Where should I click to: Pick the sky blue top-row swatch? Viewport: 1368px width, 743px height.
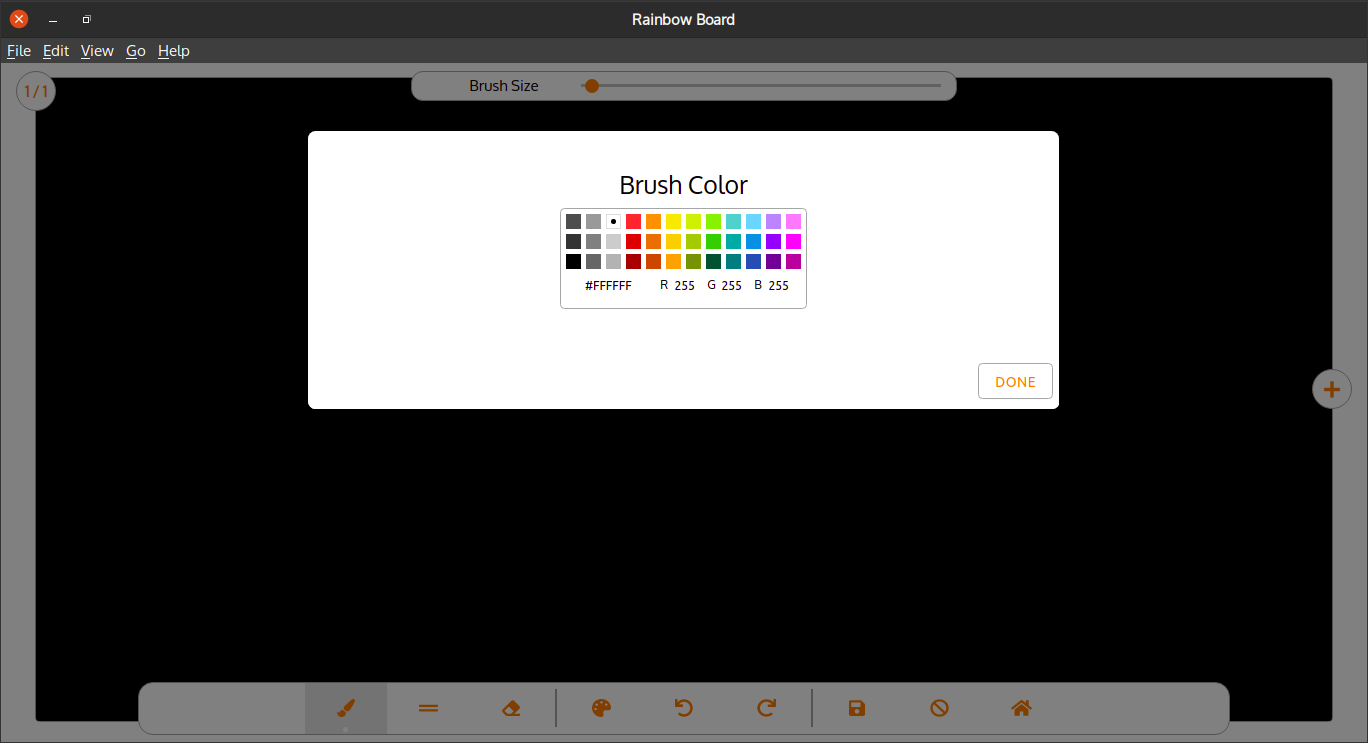point(753,221)
